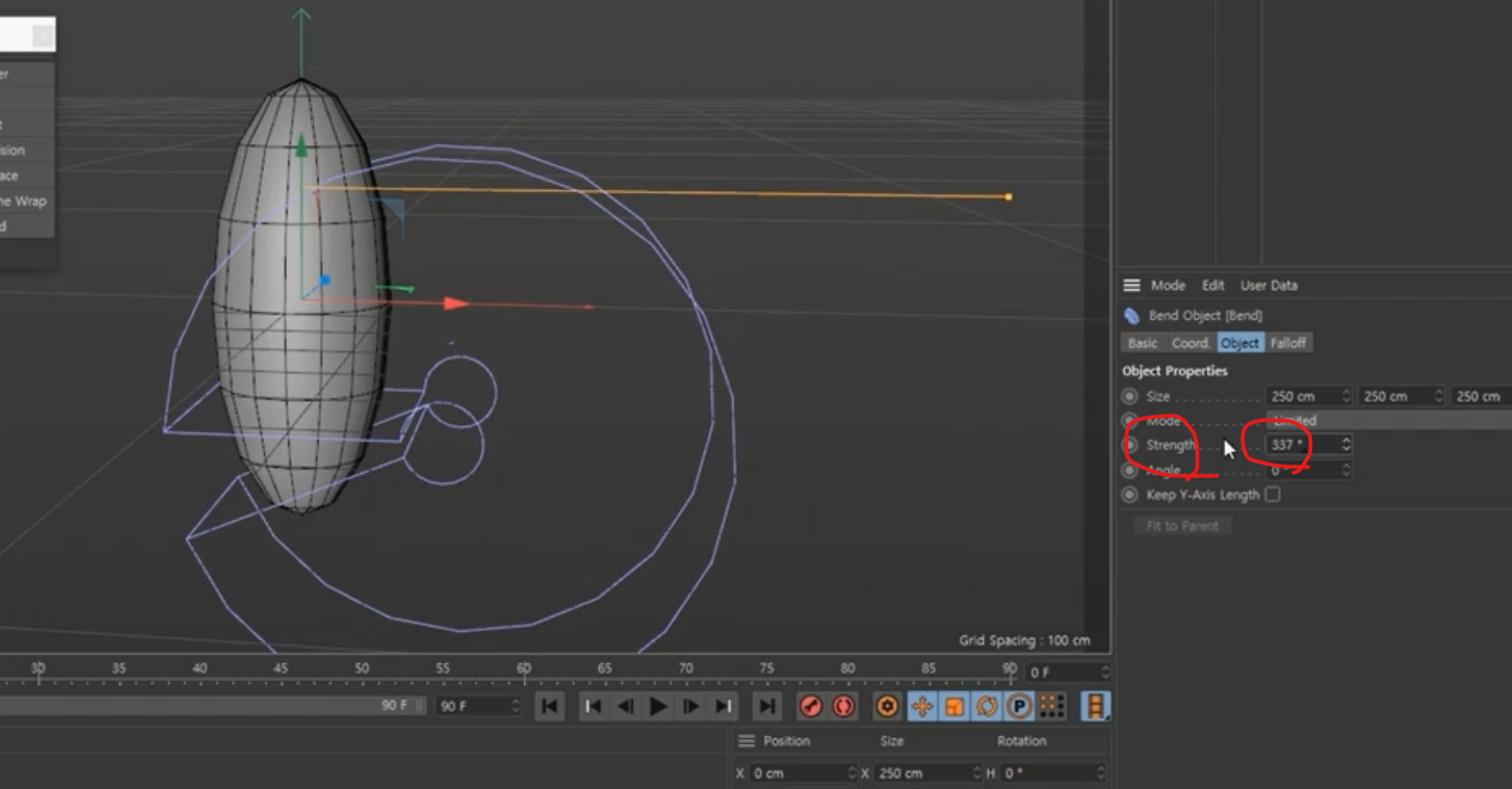This screenshot has width=1512, height=789.
Task: Adjust the current frame 0 F stepper
Action: point(1105,672)
